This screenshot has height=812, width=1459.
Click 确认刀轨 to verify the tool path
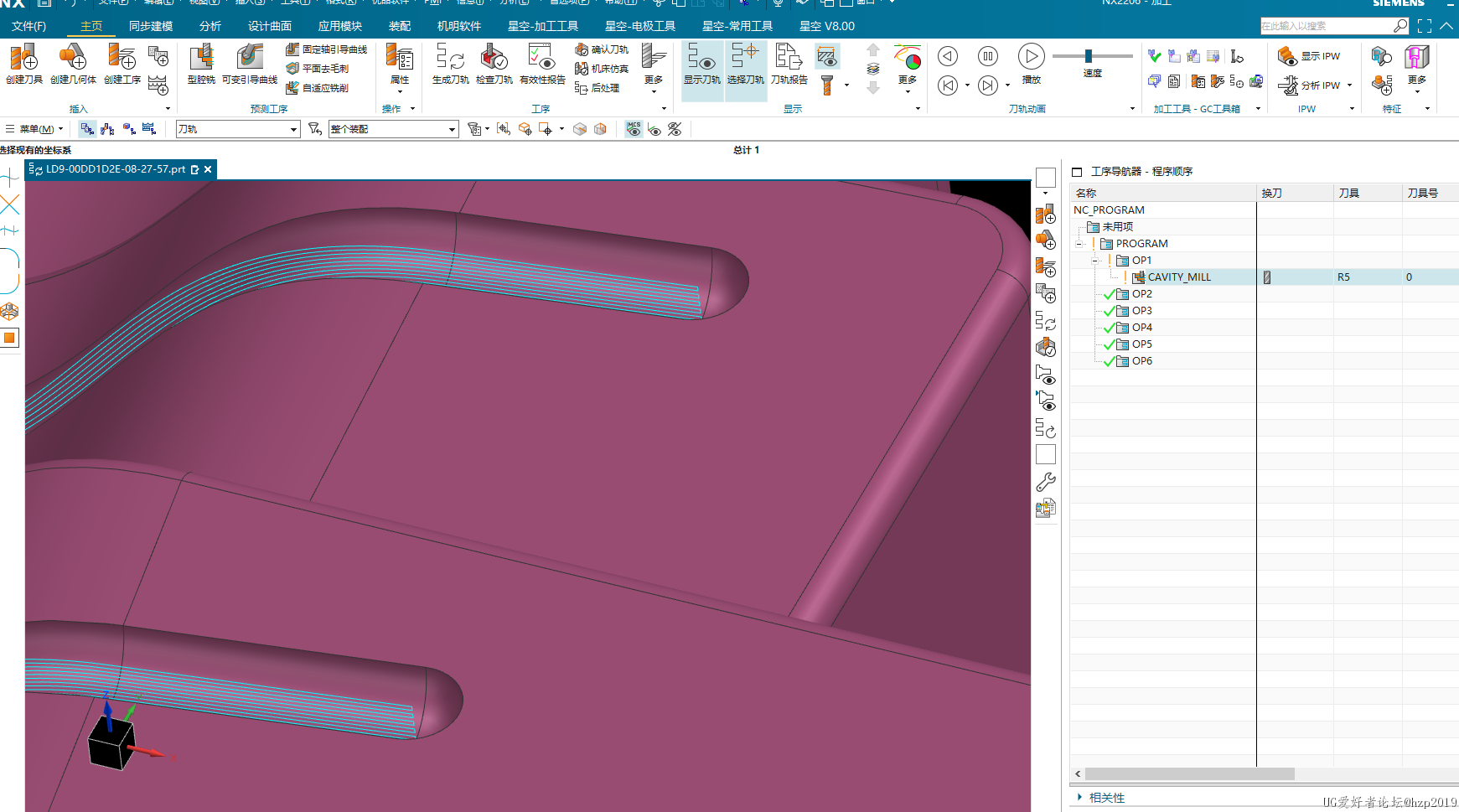(602, 49)
